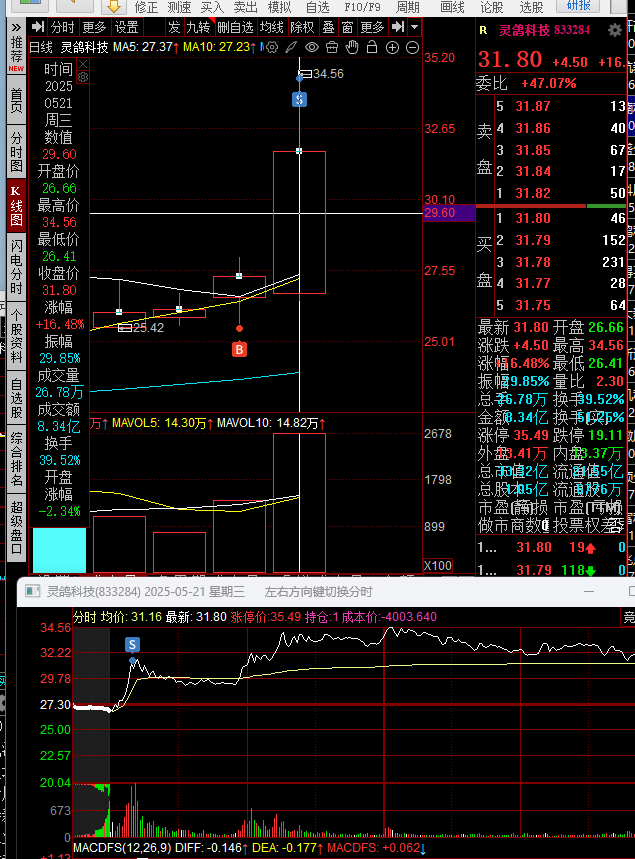Viewport: 635px width, 859px height.
Task: Open 卖出 menu item
Action: pos(245,7)
